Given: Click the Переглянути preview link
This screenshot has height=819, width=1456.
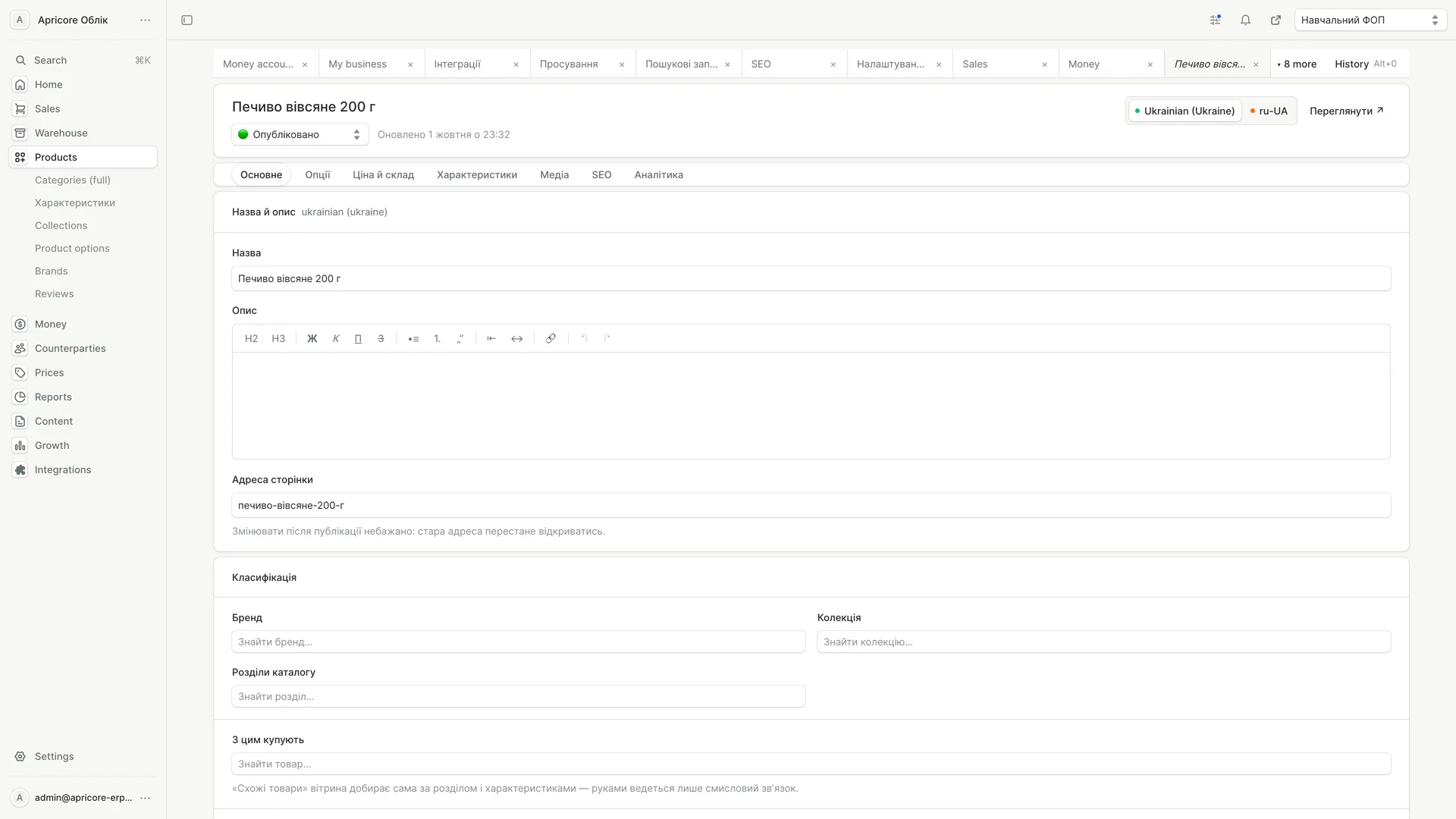Looking at the screenshot, I should click(1347, 111).
